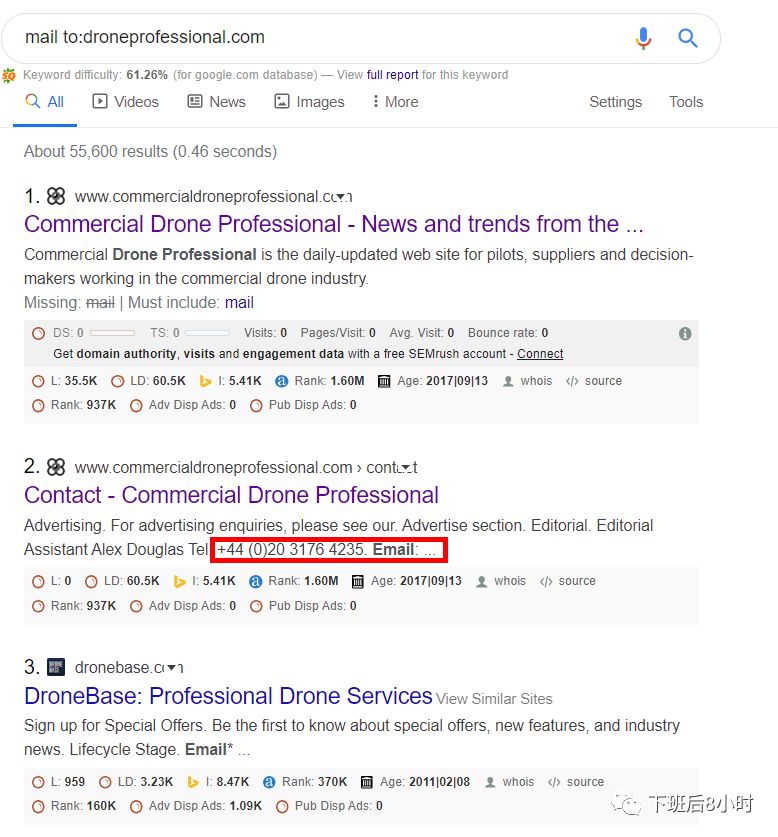Click Age archive icon in result 1
The image size is (778, 837).
tap(384, 381)
